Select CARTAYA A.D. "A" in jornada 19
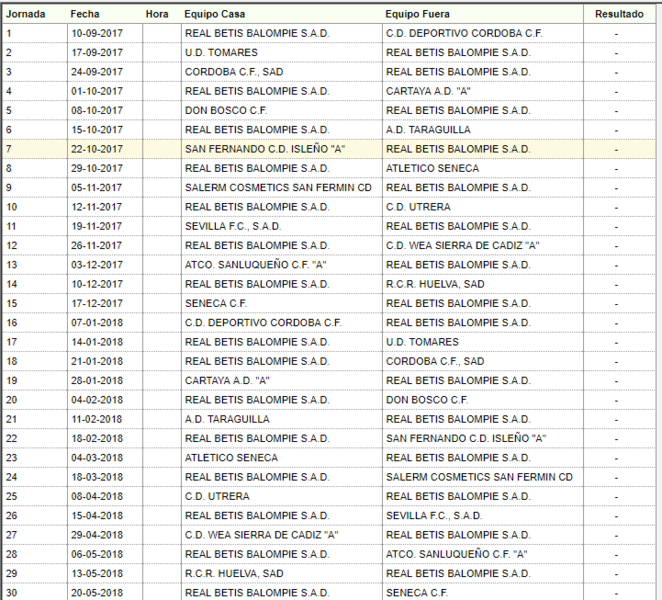The image size is (662, 600). [x=227, y=380]
